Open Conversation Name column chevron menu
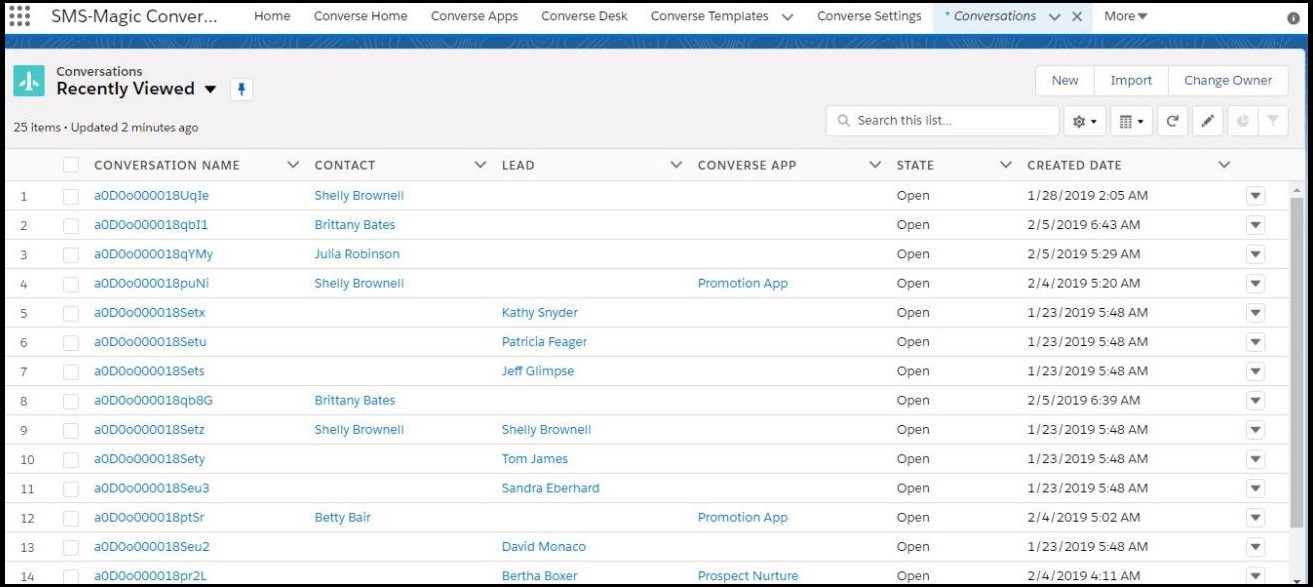 [293, 165]
